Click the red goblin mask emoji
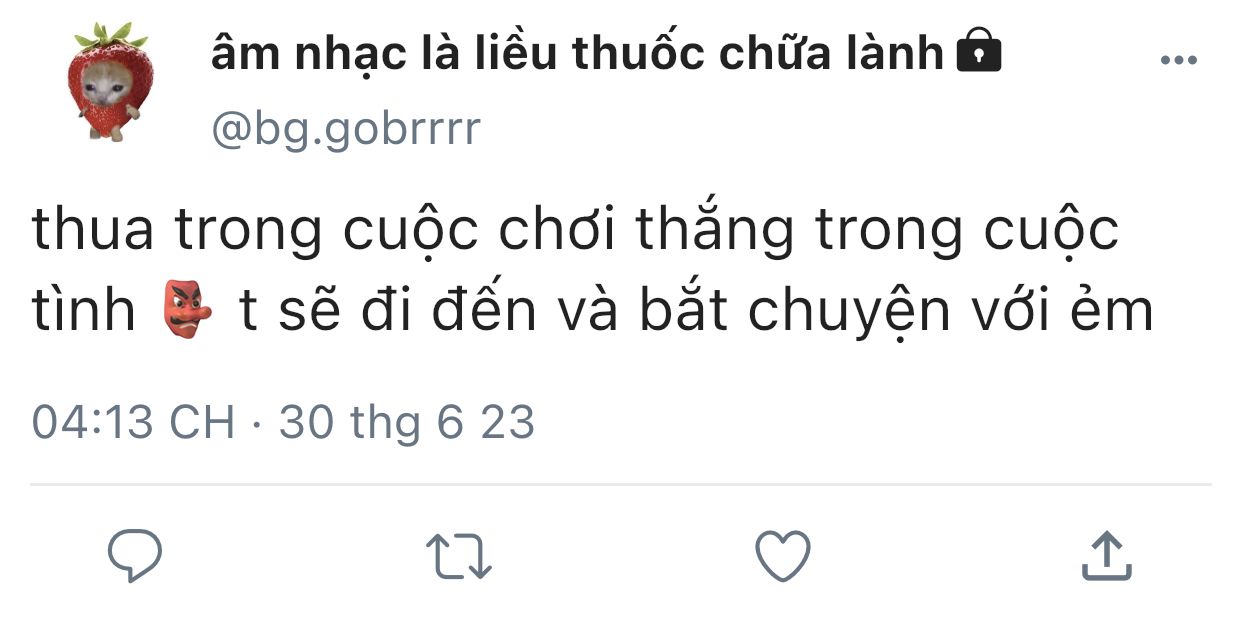This screenshot has height=623, width=1242. [187, 310]
